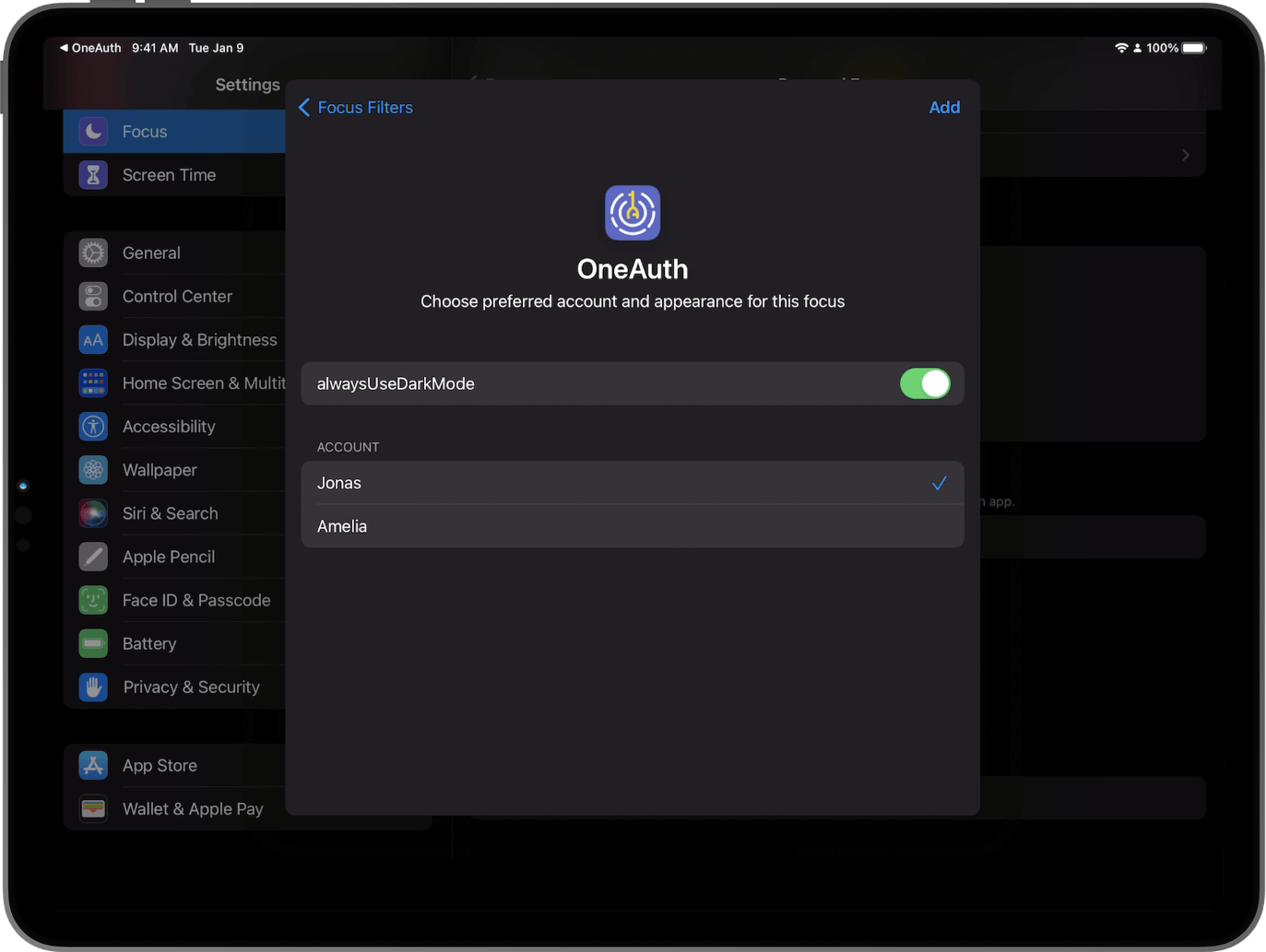Click the Wallpaper flower icon
1266x952 pixels.
93,470
